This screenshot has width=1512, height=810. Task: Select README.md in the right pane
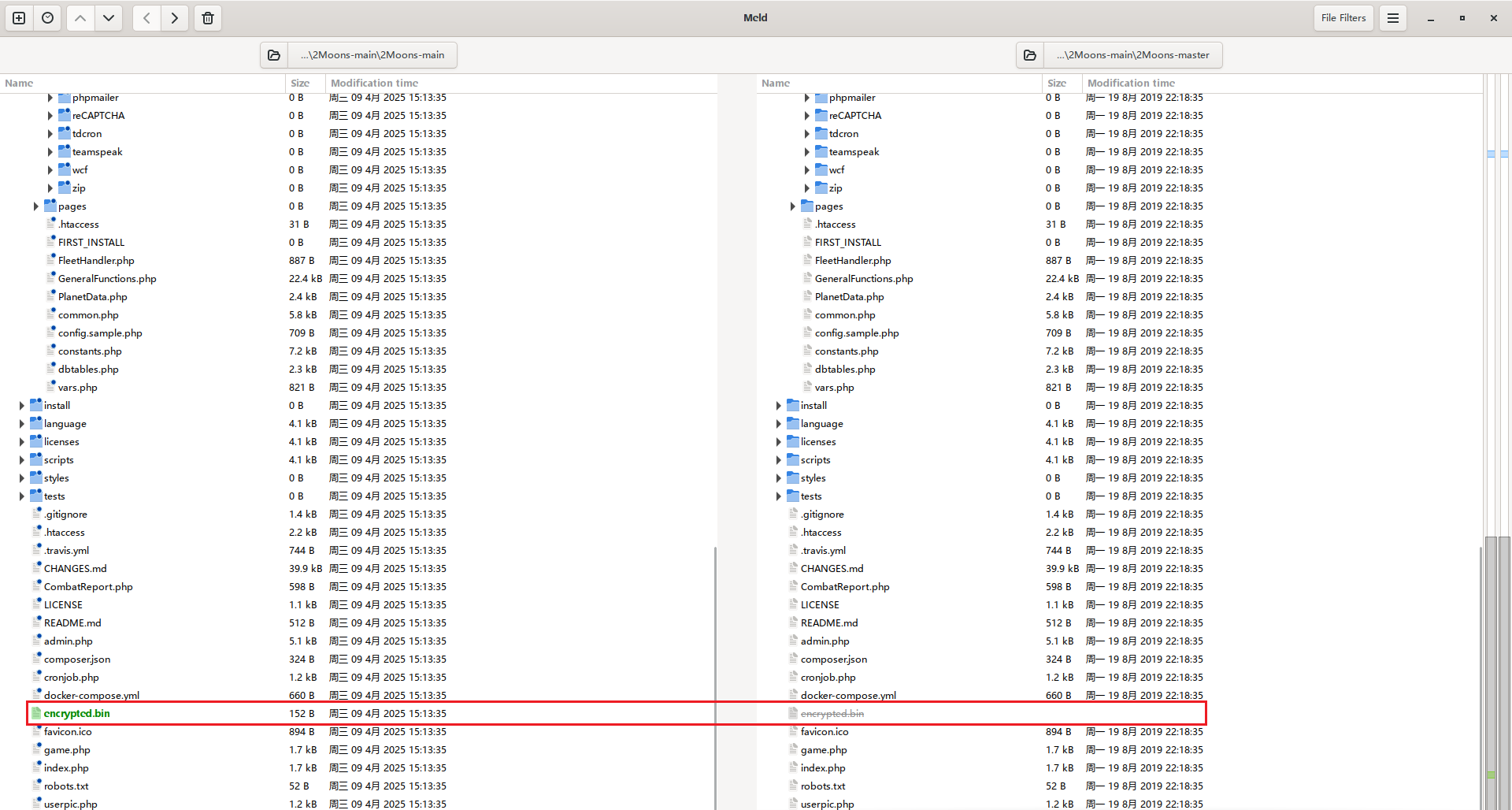828,623
